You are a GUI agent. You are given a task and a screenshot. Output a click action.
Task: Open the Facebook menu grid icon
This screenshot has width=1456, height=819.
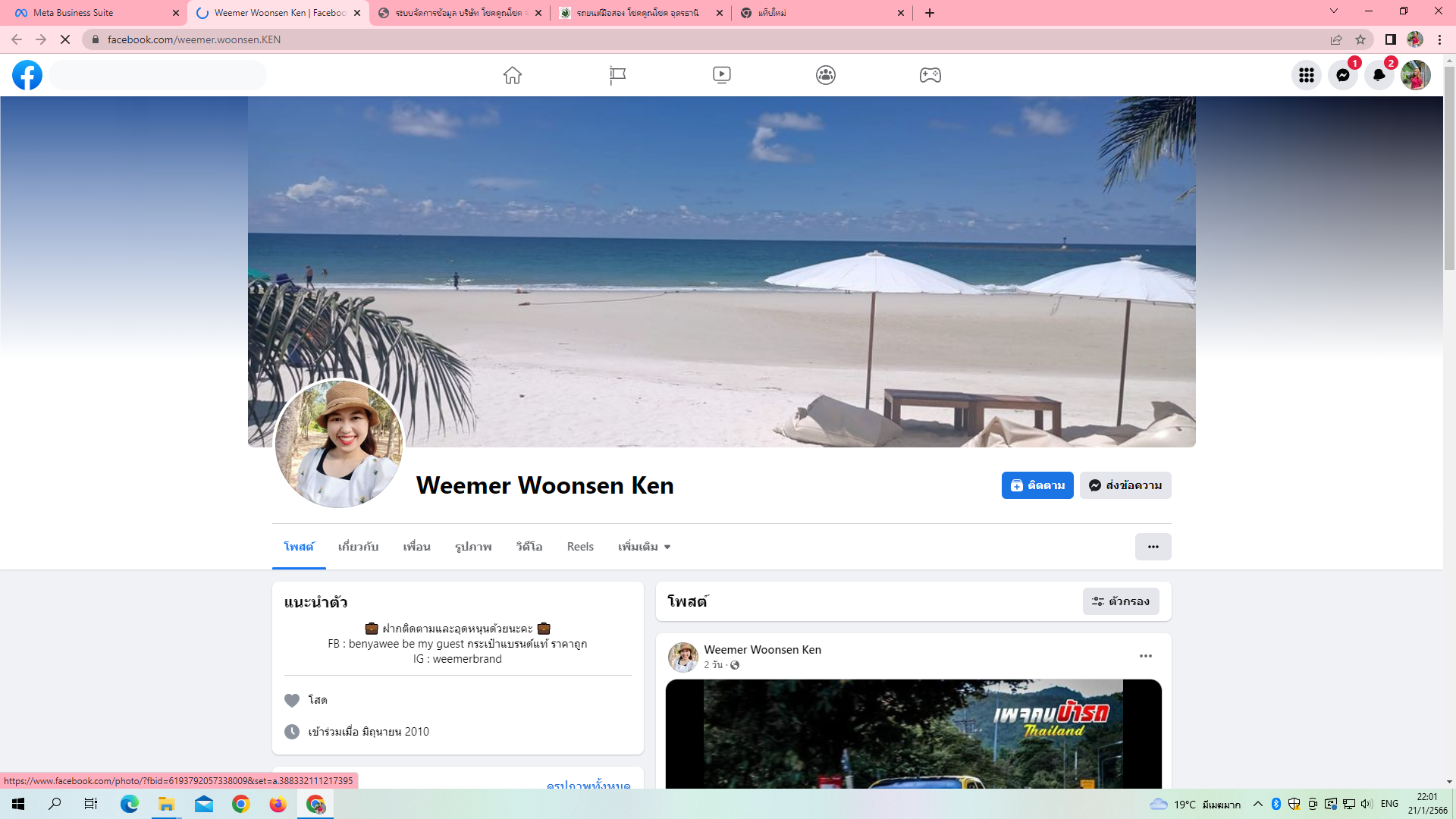point(1306,75)
